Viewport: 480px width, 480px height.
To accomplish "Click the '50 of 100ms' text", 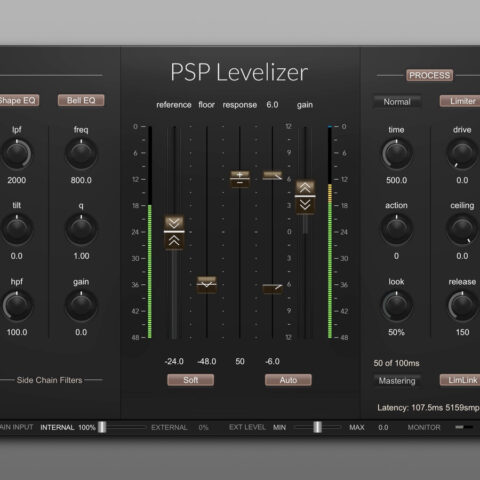I will [x=396, y=363].
